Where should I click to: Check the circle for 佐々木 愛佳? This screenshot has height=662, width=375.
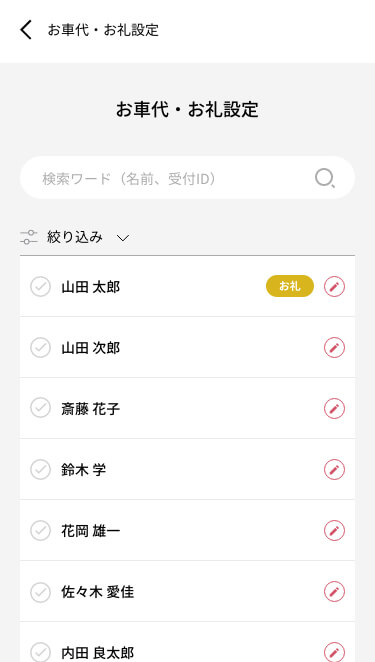tap(41, 591)
